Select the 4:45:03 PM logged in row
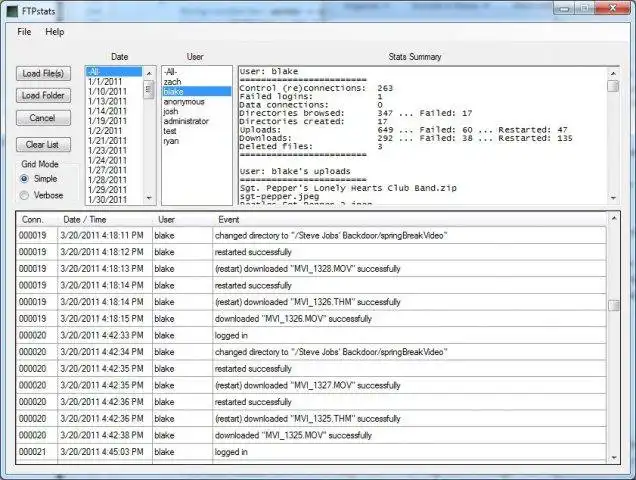The image size is (636, 480). [x=312, y=452]
